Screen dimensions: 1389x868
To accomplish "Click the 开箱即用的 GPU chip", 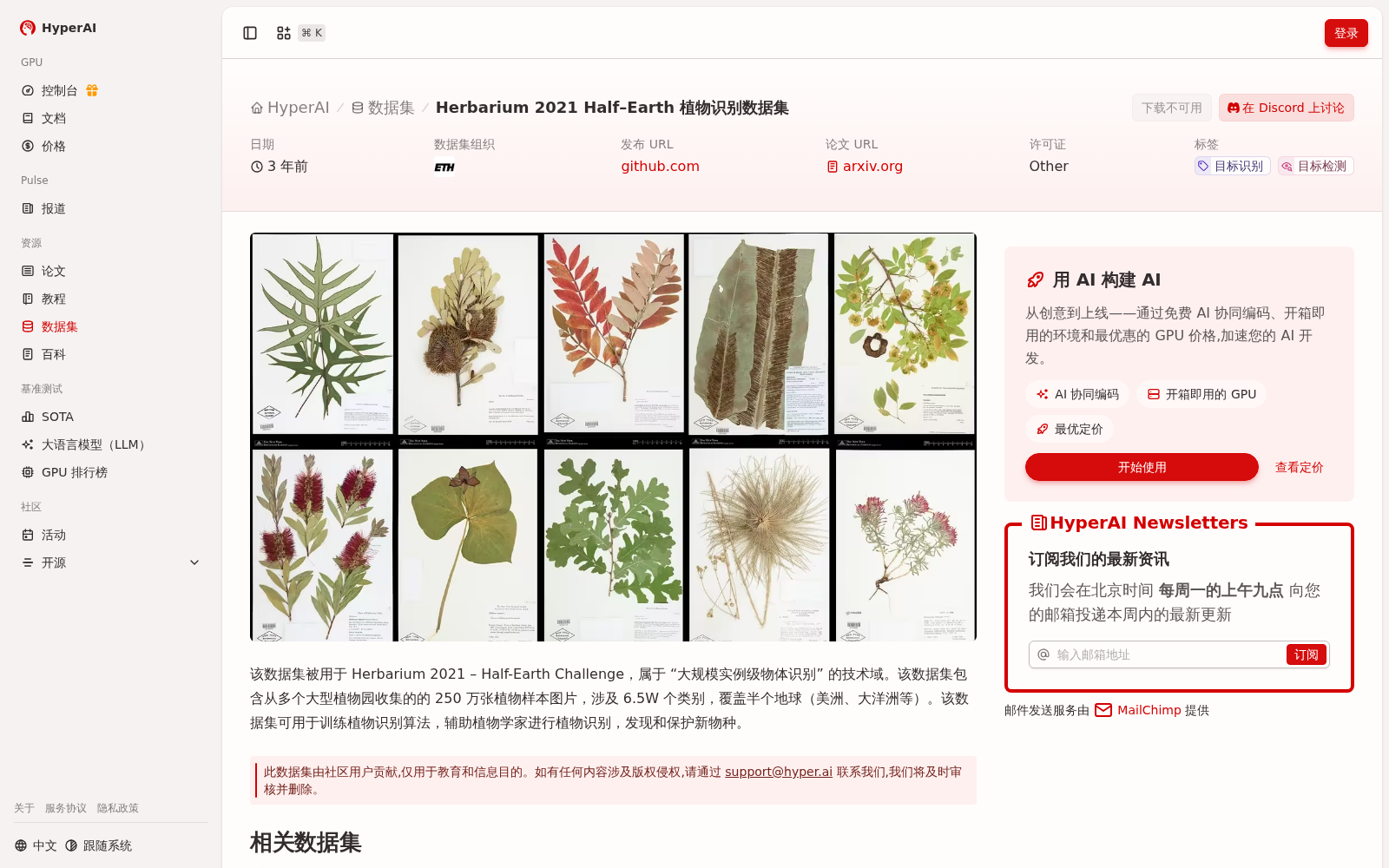I will point(1201,394).
